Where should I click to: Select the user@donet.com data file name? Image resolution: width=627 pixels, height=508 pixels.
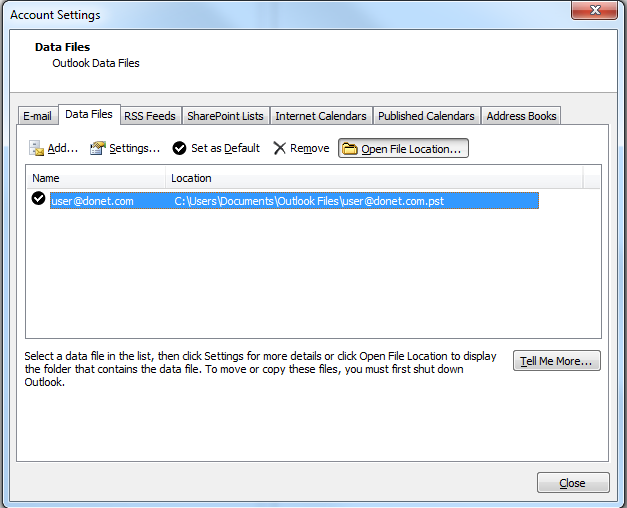tap(92, 201)
